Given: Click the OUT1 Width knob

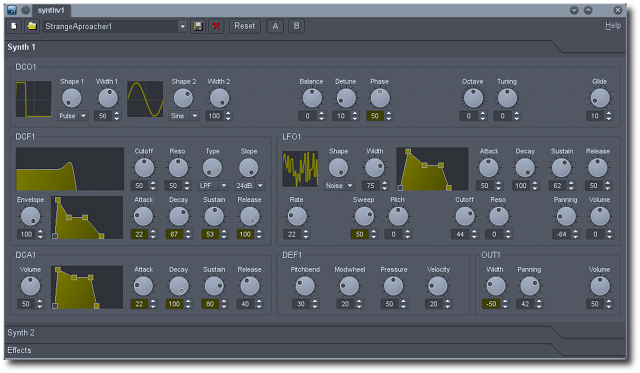Looking at the screenshot, I should 496,286.
